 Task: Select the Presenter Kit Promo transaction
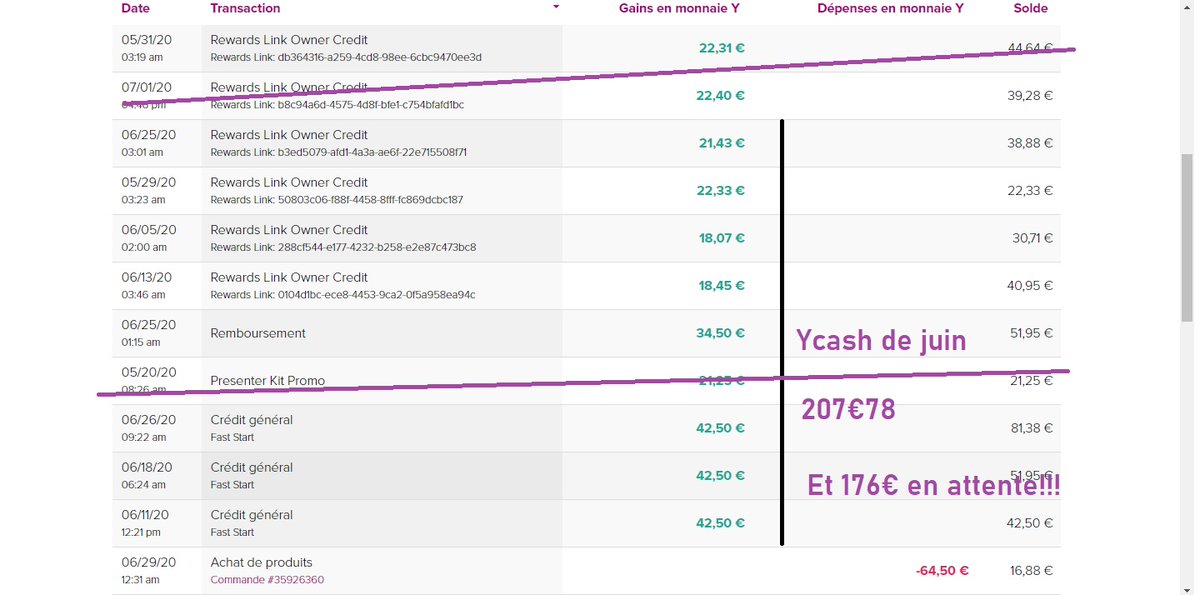point(267,381)
